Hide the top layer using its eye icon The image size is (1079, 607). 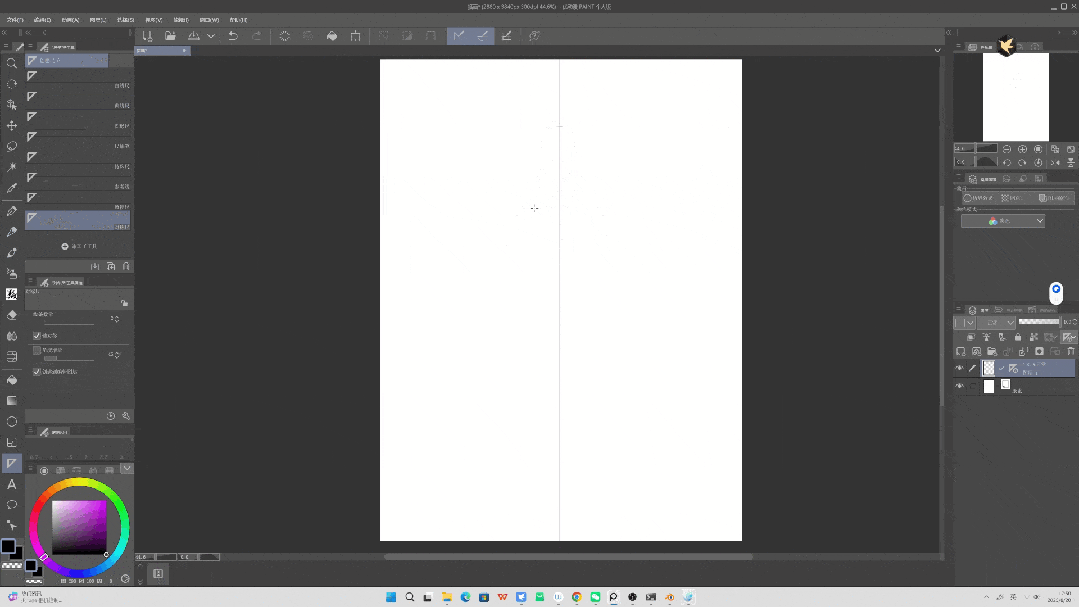click(959, 368)
